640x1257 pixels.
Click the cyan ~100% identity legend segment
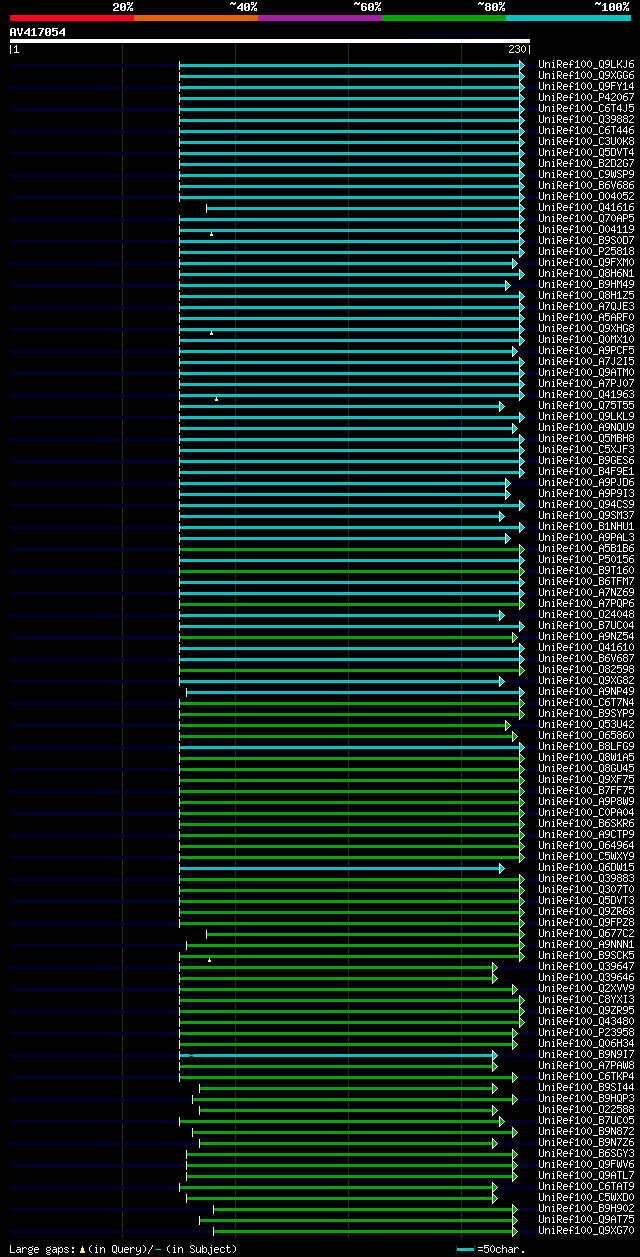point(568,18)
